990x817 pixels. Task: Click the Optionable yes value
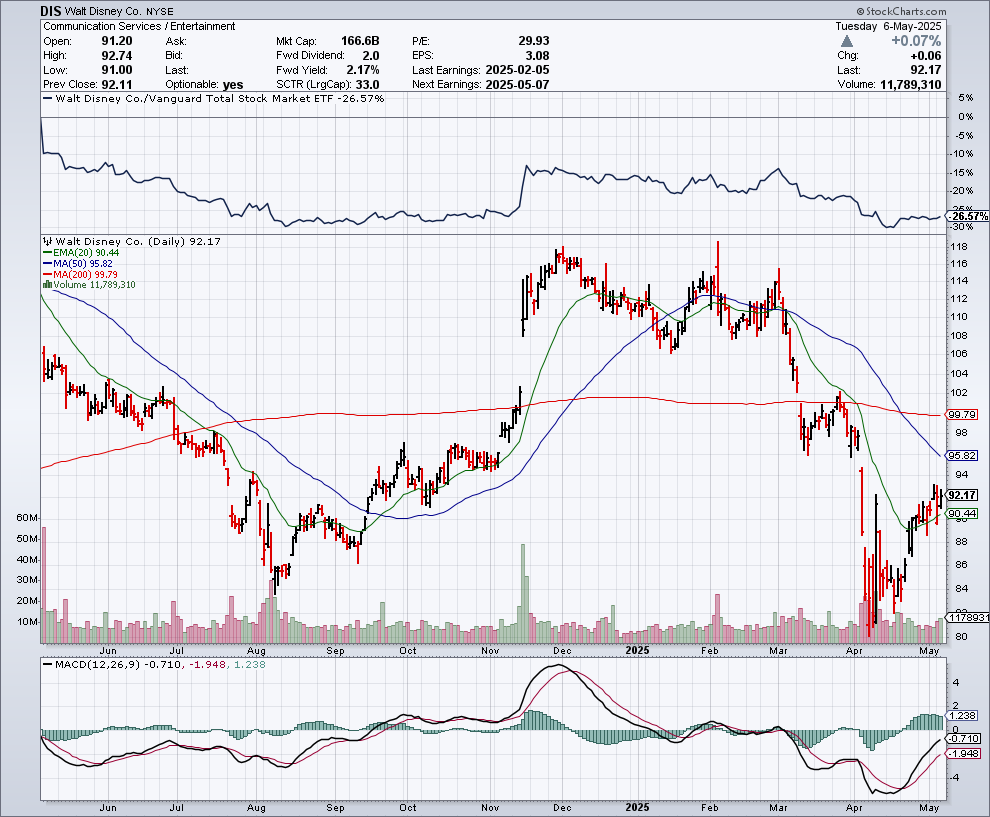pyautogui.click(x=233, y=85)
